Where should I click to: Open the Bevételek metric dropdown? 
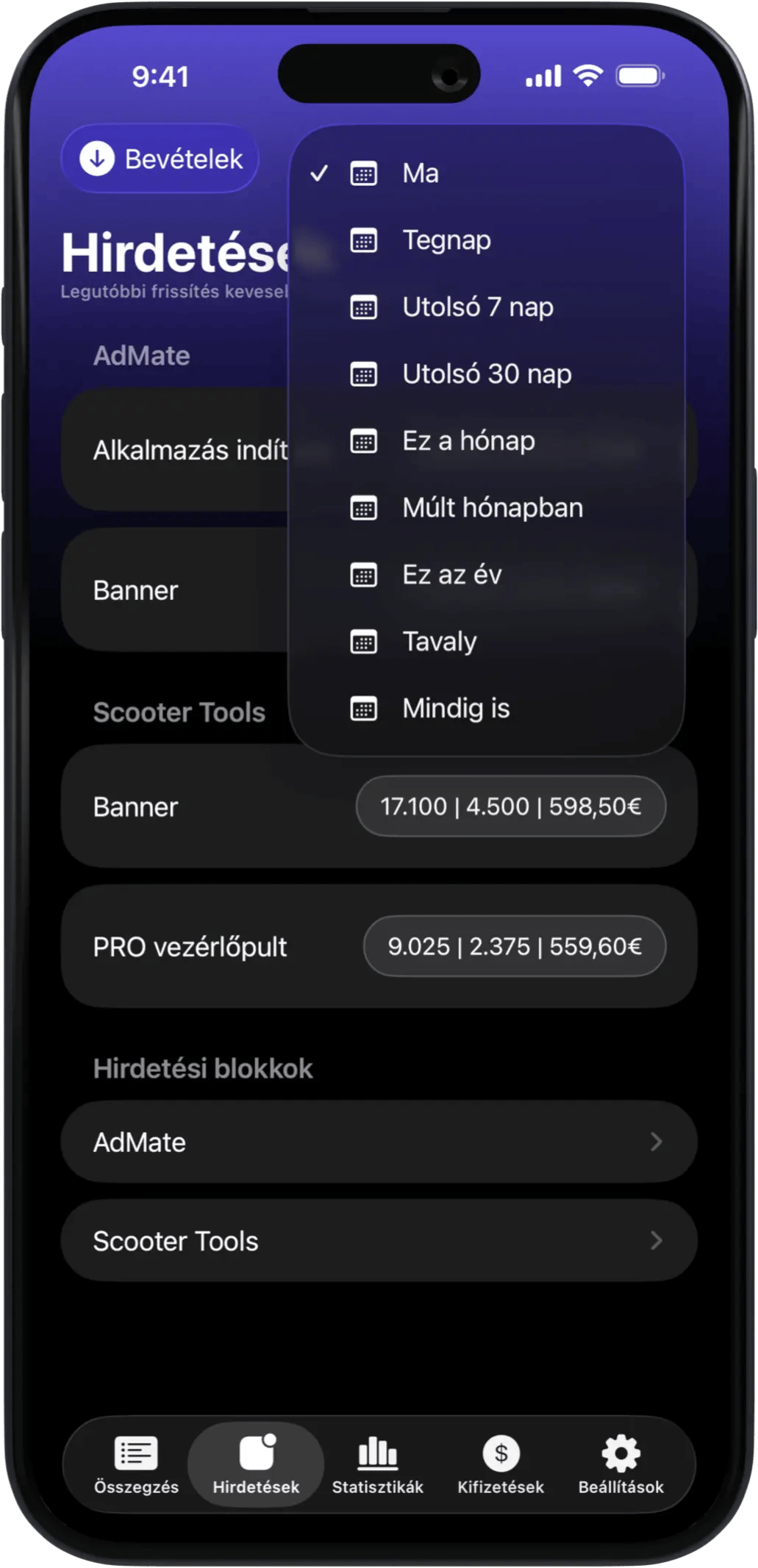pos(160,159)
